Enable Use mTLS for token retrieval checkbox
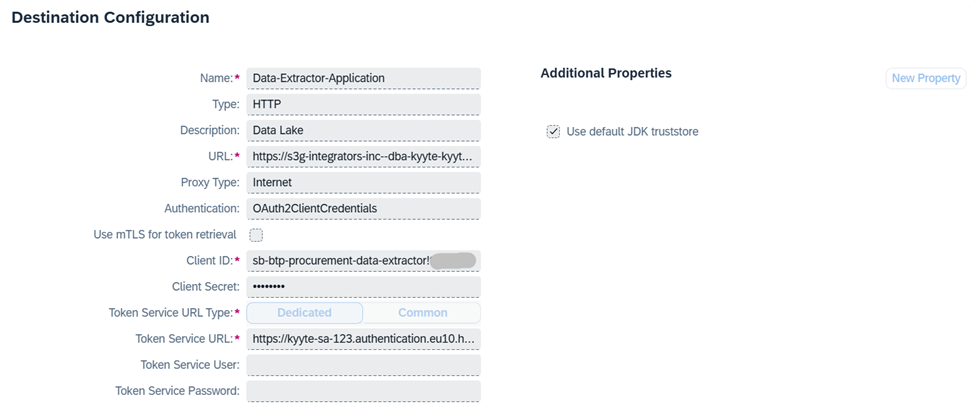The image size is (975, 417). 256,235
